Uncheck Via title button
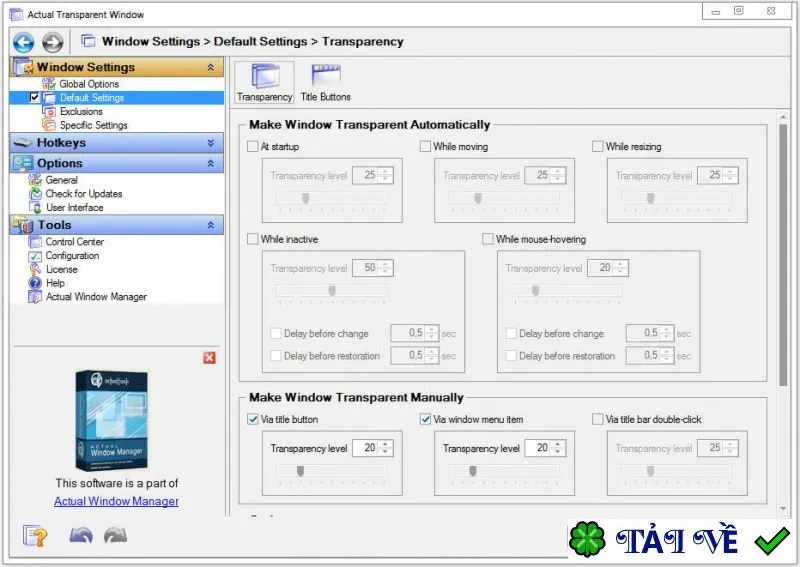800x567 pixels. coord(253,420)
